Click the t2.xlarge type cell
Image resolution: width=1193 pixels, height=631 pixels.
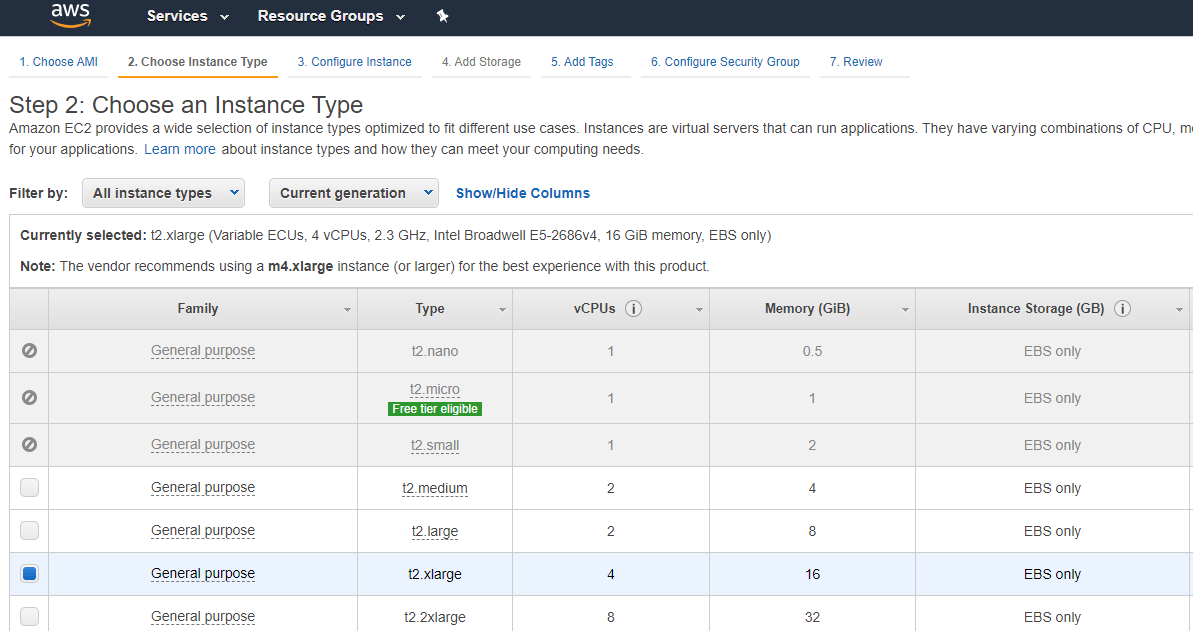click(435, 574)
